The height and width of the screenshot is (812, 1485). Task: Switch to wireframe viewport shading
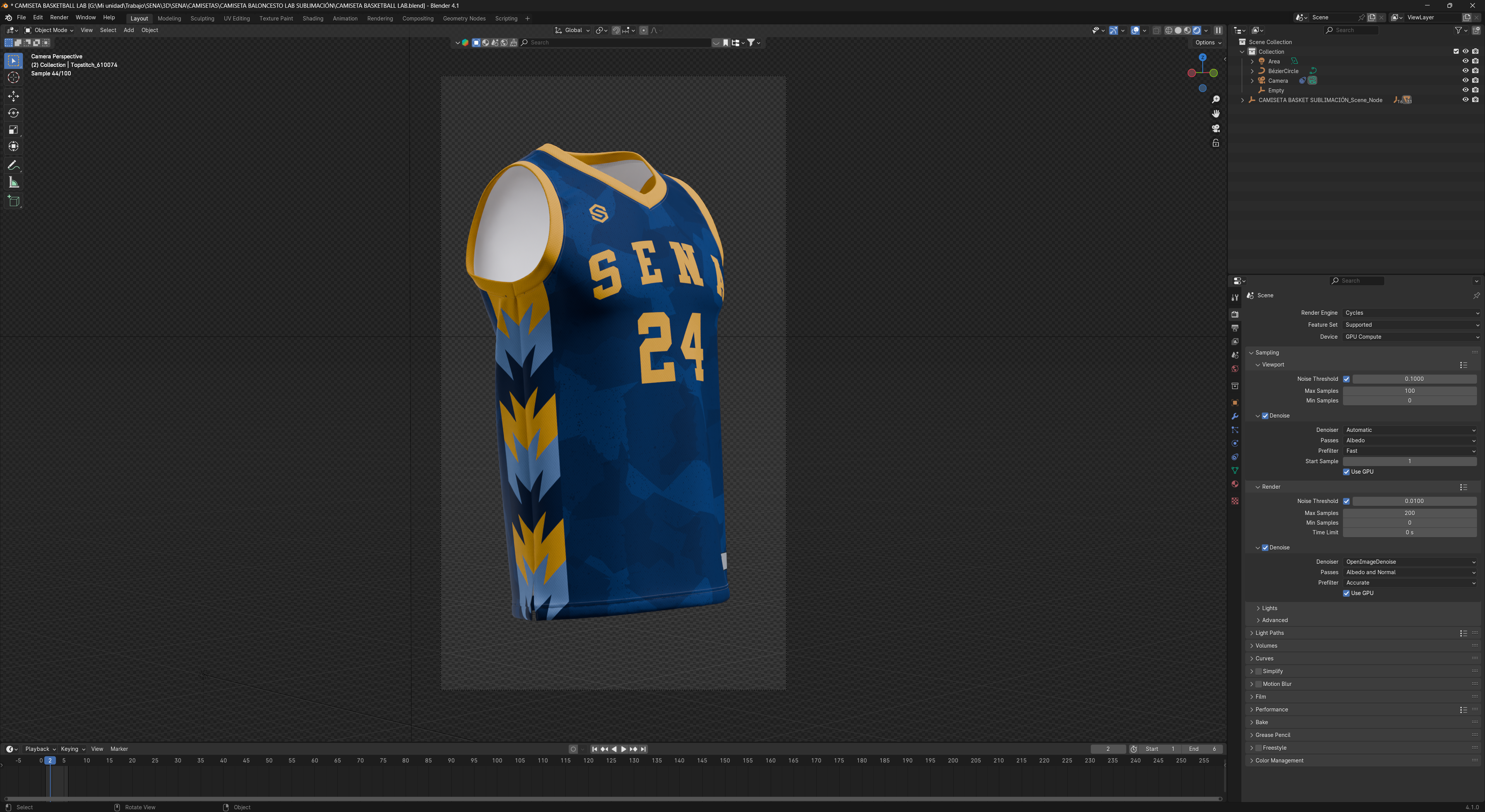pyautogui.click(x=1169, y=31)
